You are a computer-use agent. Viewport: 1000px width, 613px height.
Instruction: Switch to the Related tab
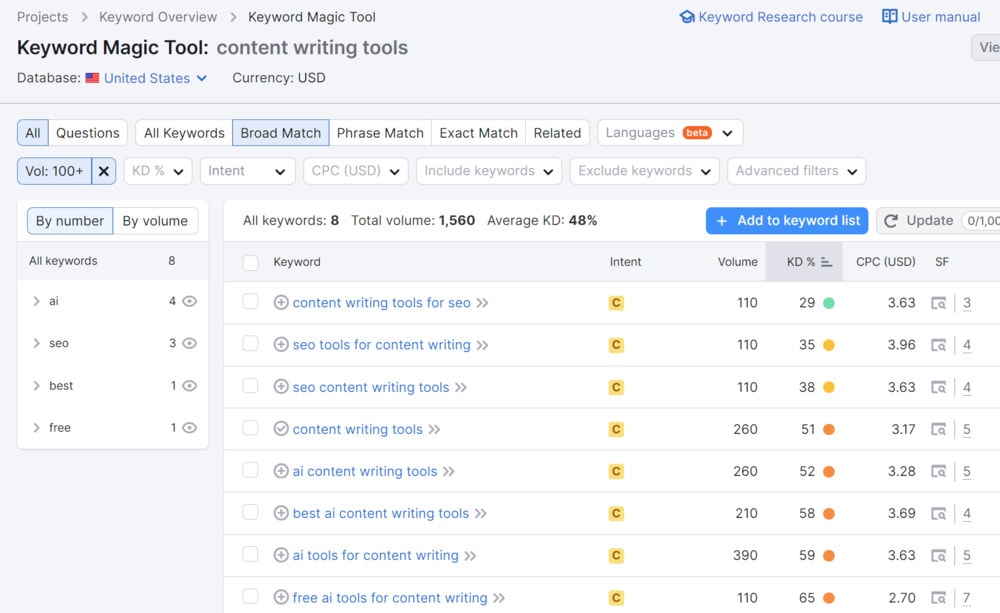[557, 133]
